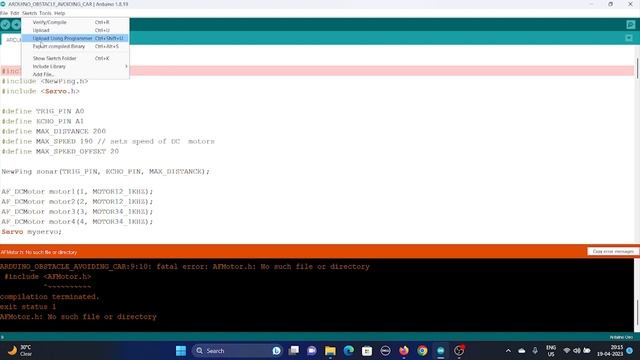
Task: Click 'compilation terminated.' console line
Action: coord(49,297)
